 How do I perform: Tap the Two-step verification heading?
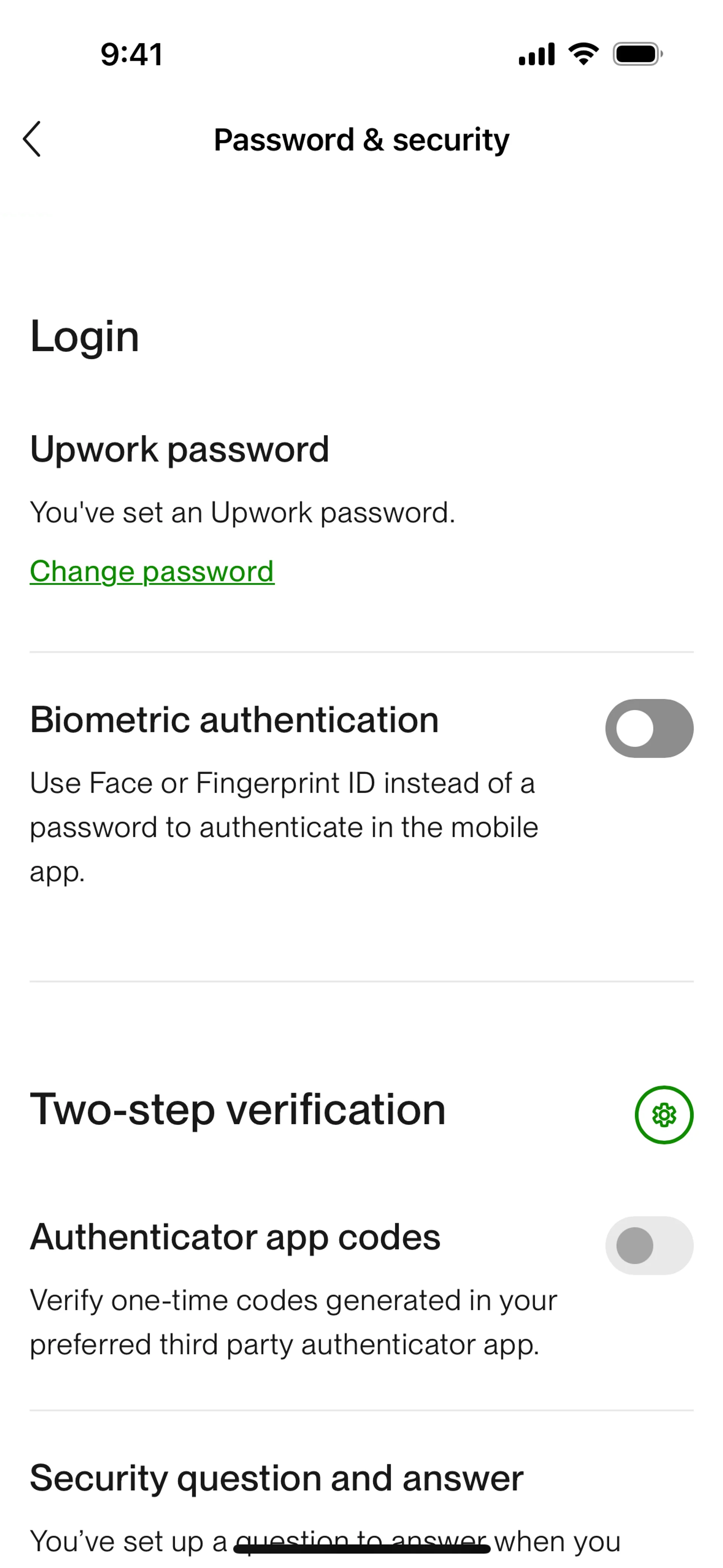coord(238,1109)
